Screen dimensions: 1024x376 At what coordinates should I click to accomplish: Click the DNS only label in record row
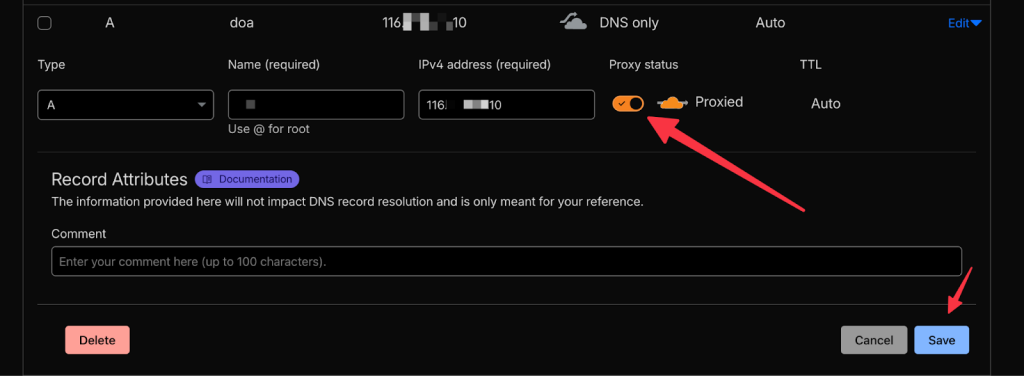[629, 23]
